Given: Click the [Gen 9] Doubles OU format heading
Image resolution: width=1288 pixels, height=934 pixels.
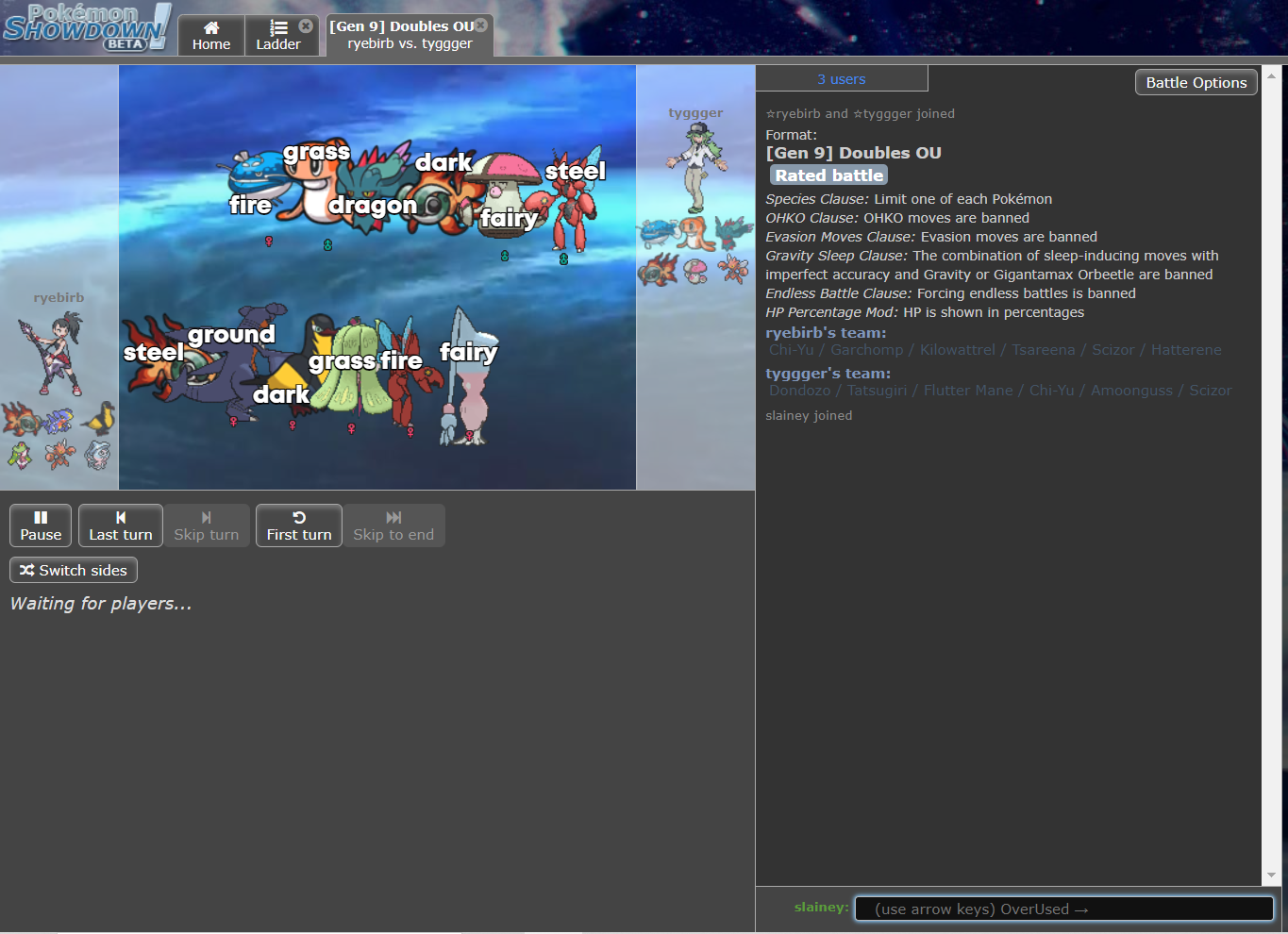Looking at the screenshot, I should point(853,153).
